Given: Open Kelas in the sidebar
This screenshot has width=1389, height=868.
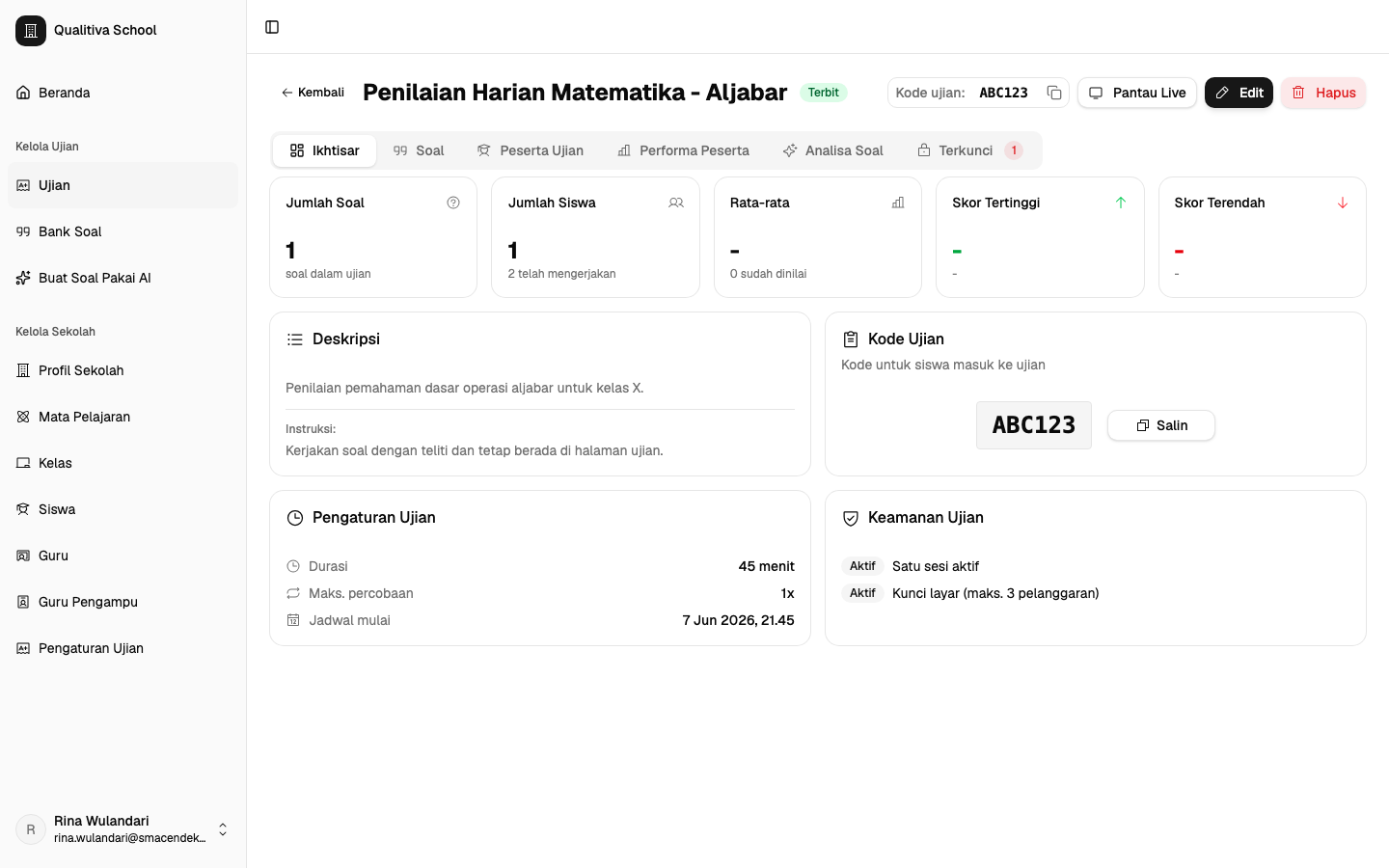Looking at the screenshot, I should [123, 463].
